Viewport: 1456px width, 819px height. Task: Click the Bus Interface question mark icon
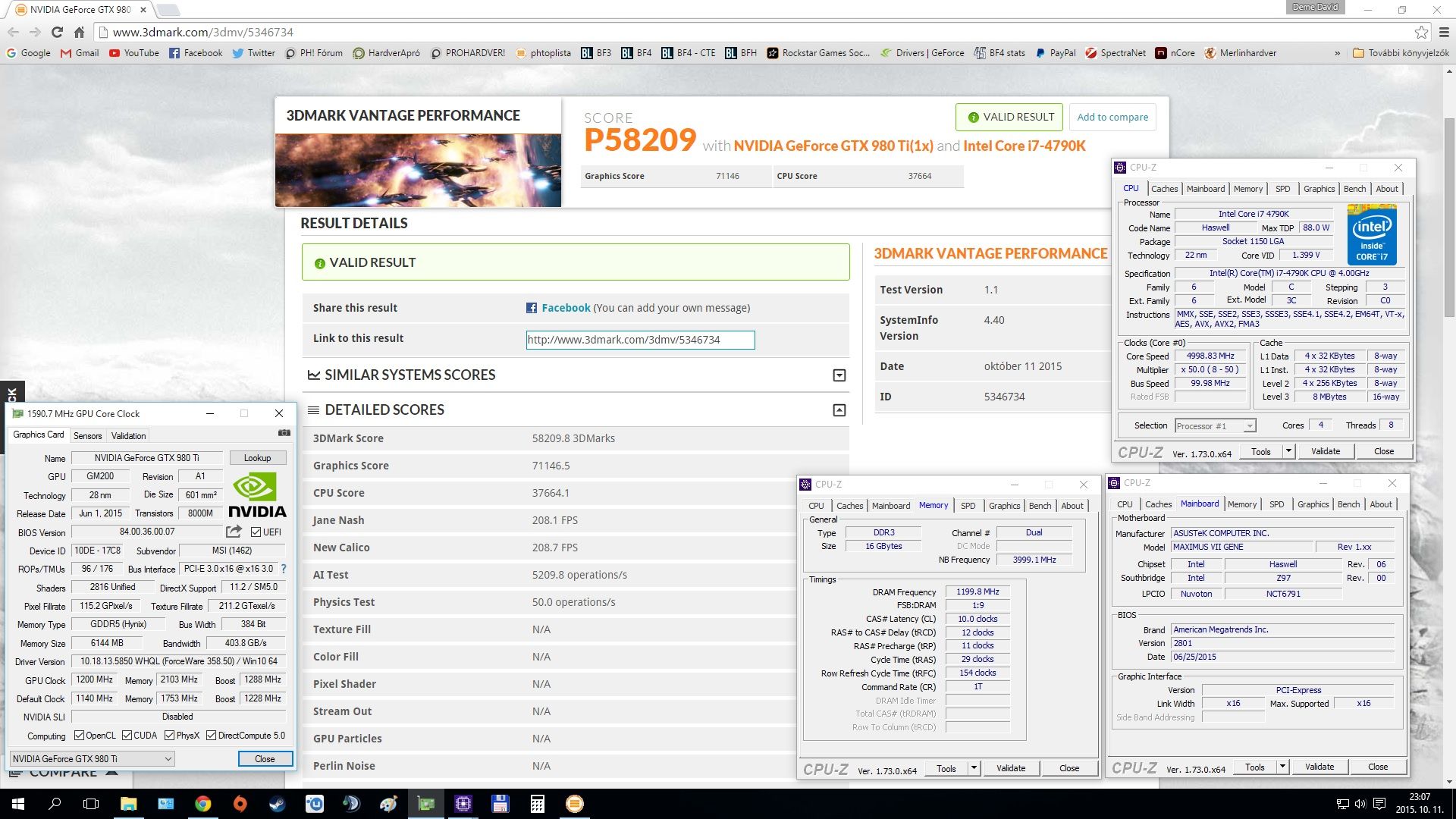[x=284, y=569]
